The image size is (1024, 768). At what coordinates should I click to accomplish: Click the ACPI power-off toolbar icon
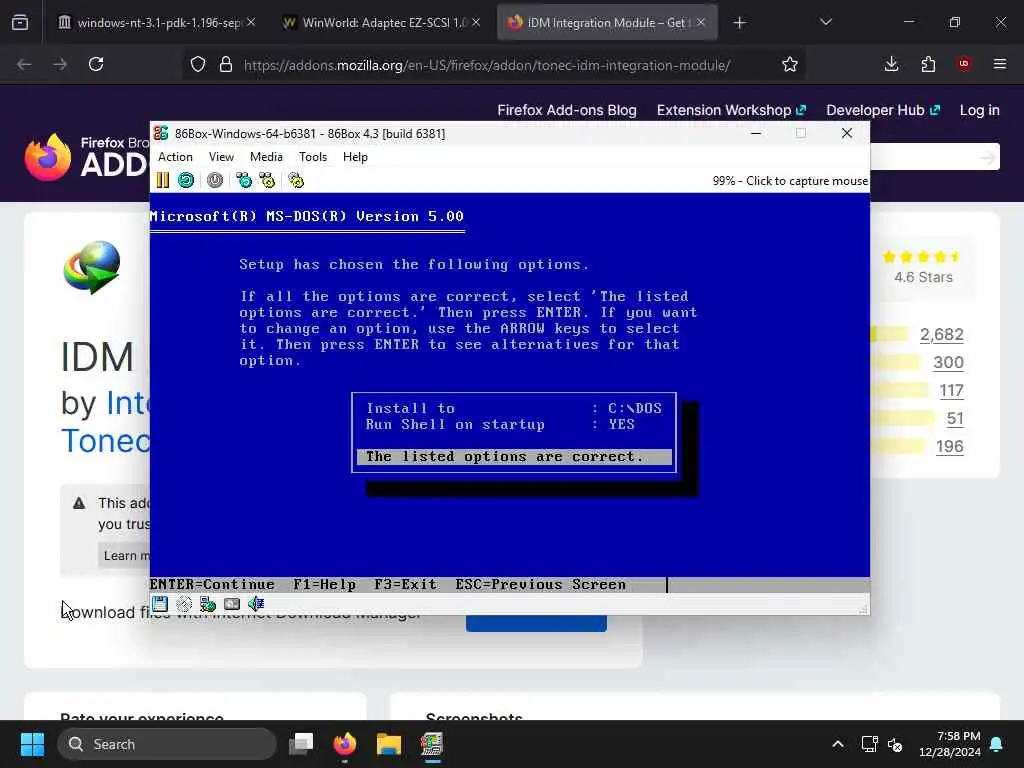pyautogui.click(x=215, y=180)
